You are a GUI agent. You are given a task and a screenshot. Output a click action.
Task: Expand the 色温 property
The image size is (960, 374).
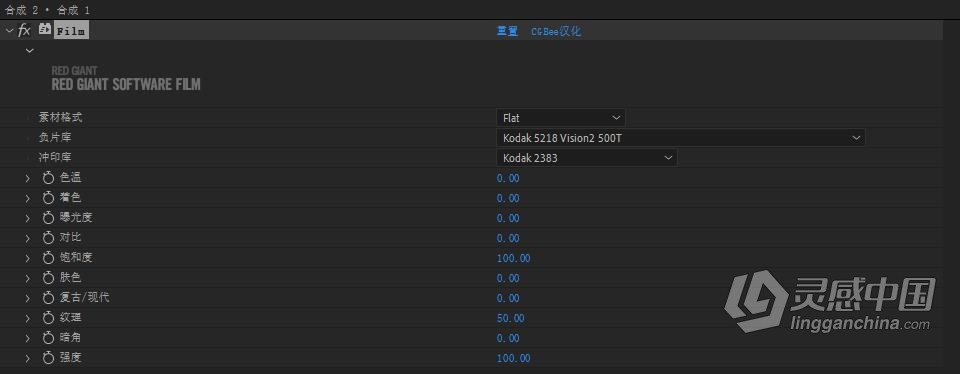tap(28, 179)
